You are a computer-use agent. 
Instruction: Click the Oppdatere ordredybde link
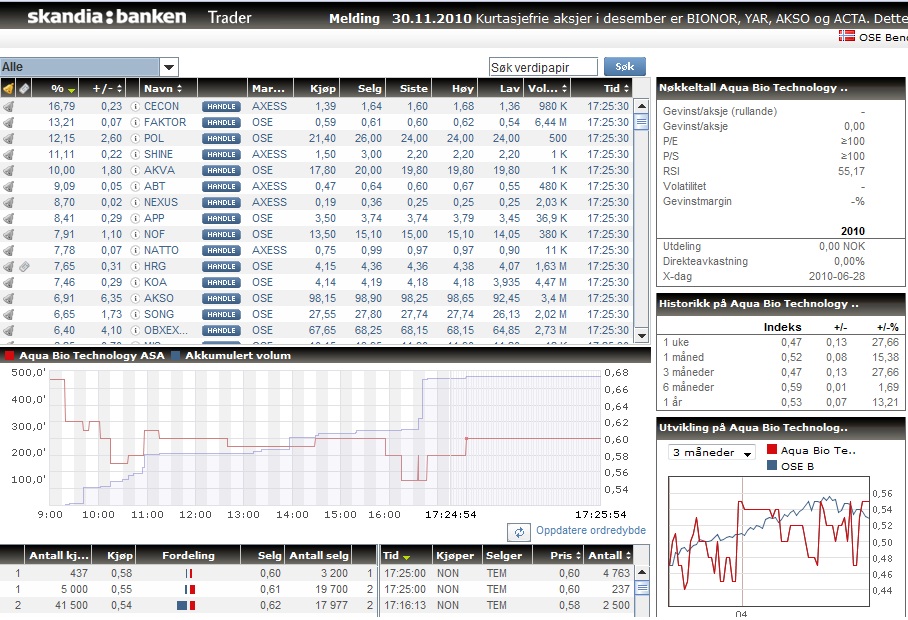point(591,530)
